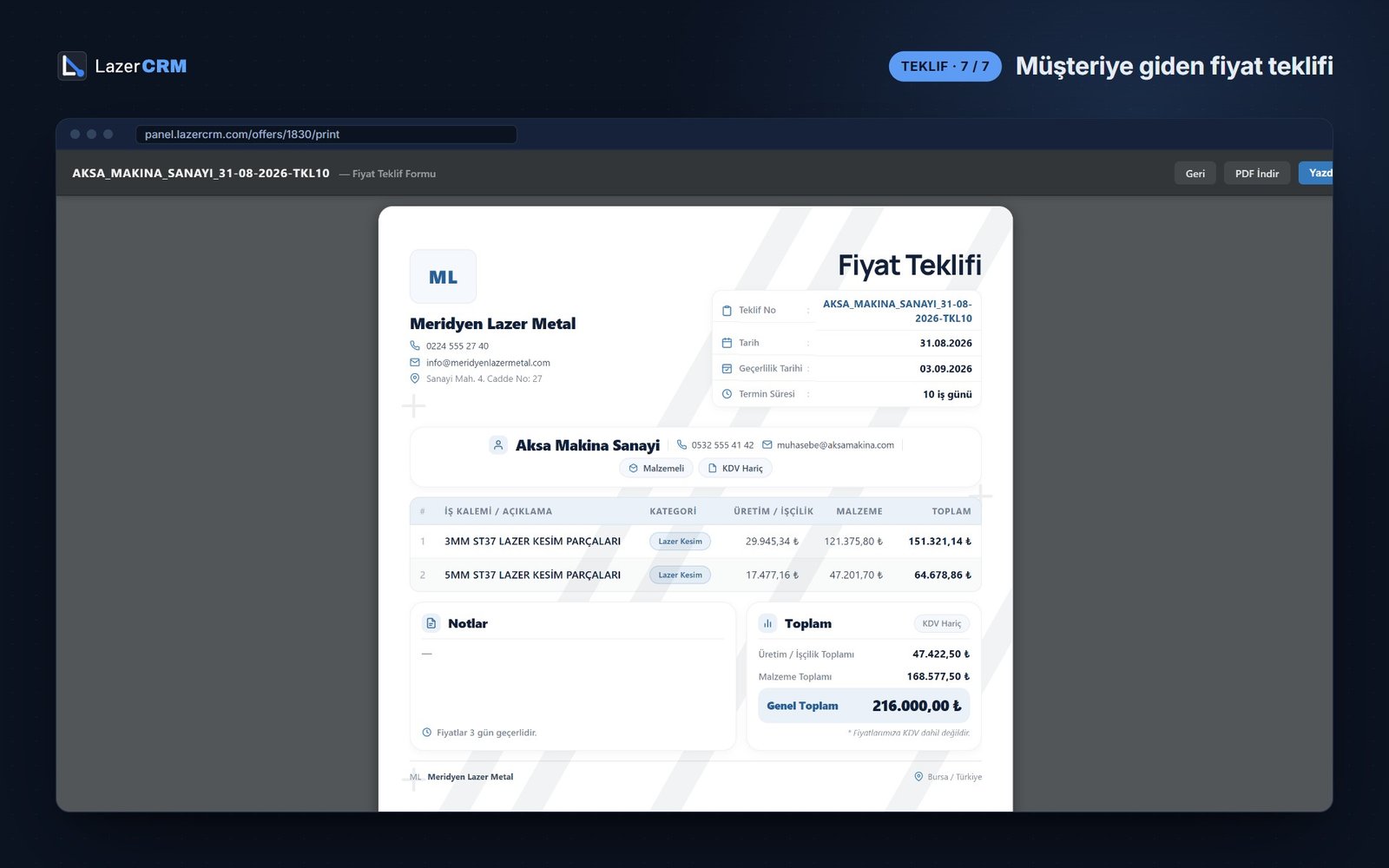This screenshot has width=1389, height=868.
Task: Click the TEKLIF 7 / 7 badge
Action: (x=945, y=66)
